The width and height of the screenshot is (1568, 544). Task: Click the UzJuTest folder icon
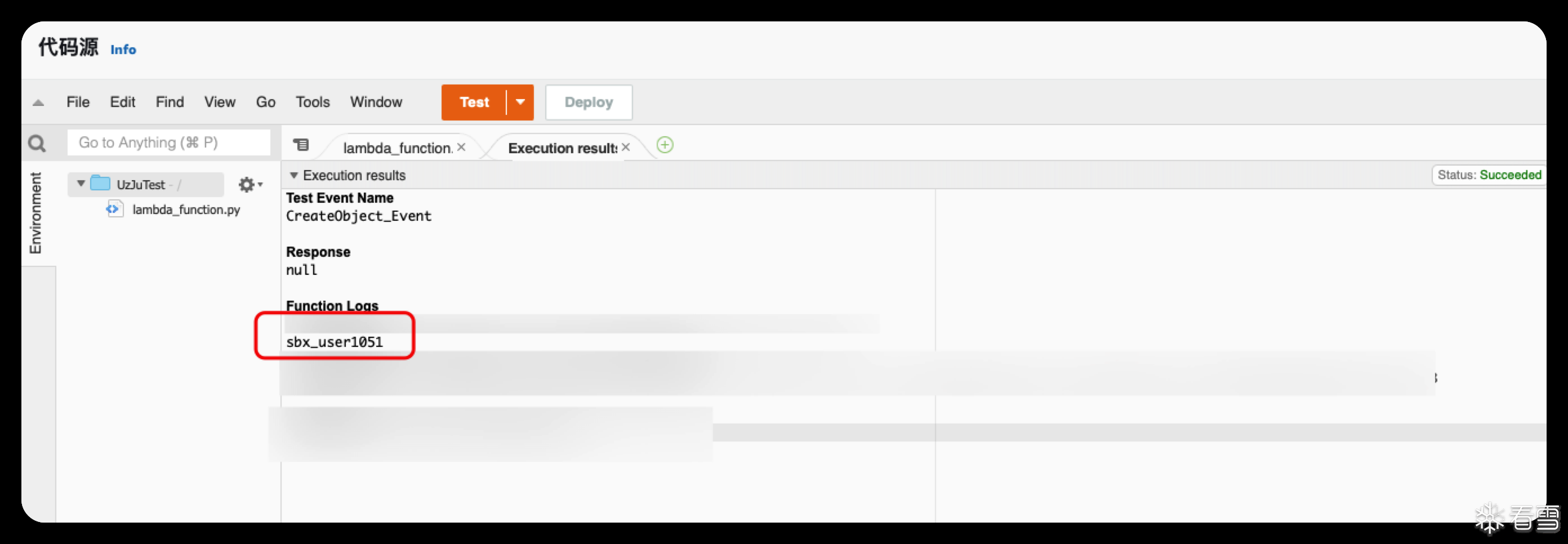pos(100,183)
